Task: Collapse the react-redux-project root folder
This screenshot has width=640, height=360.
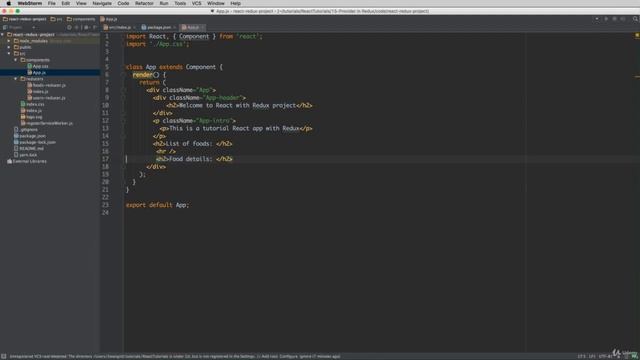Action: pyautogui.click(x=3, y=35)
